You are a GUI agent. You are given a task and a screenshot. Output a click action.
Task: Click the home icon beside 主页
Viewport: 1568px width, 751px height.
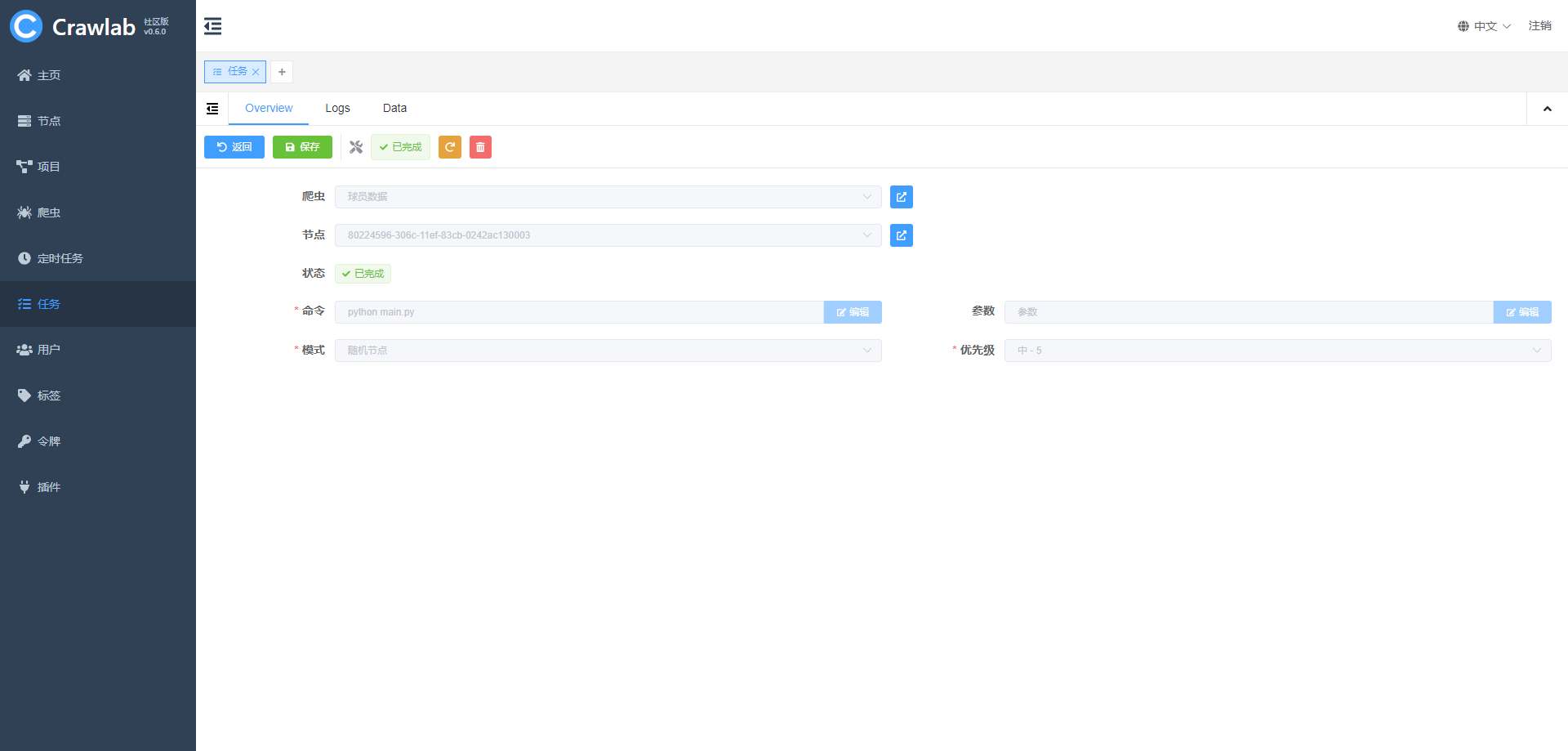coord(24,75)
